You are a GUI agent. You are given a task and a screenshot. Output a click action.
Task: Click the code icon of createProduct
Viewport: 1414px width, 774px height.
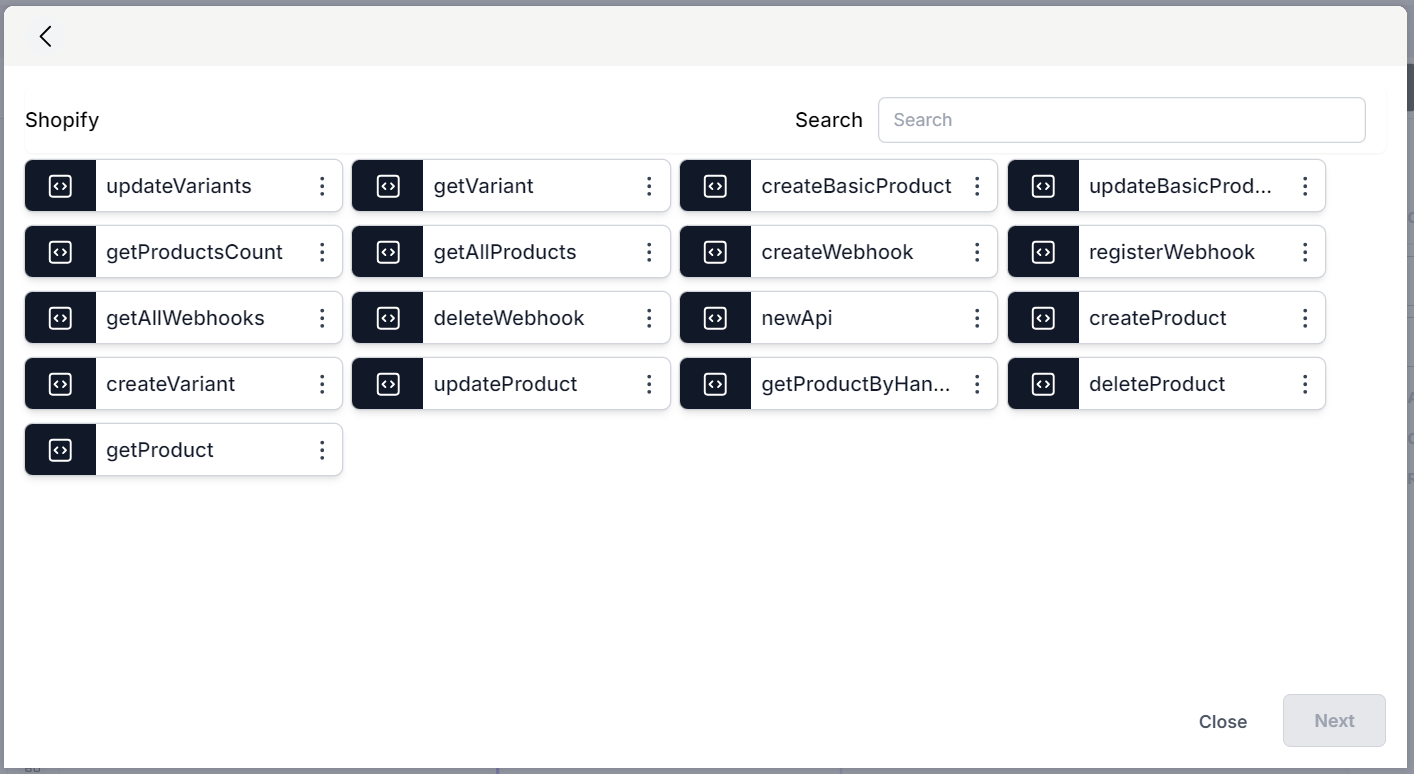pos(1043,318)
